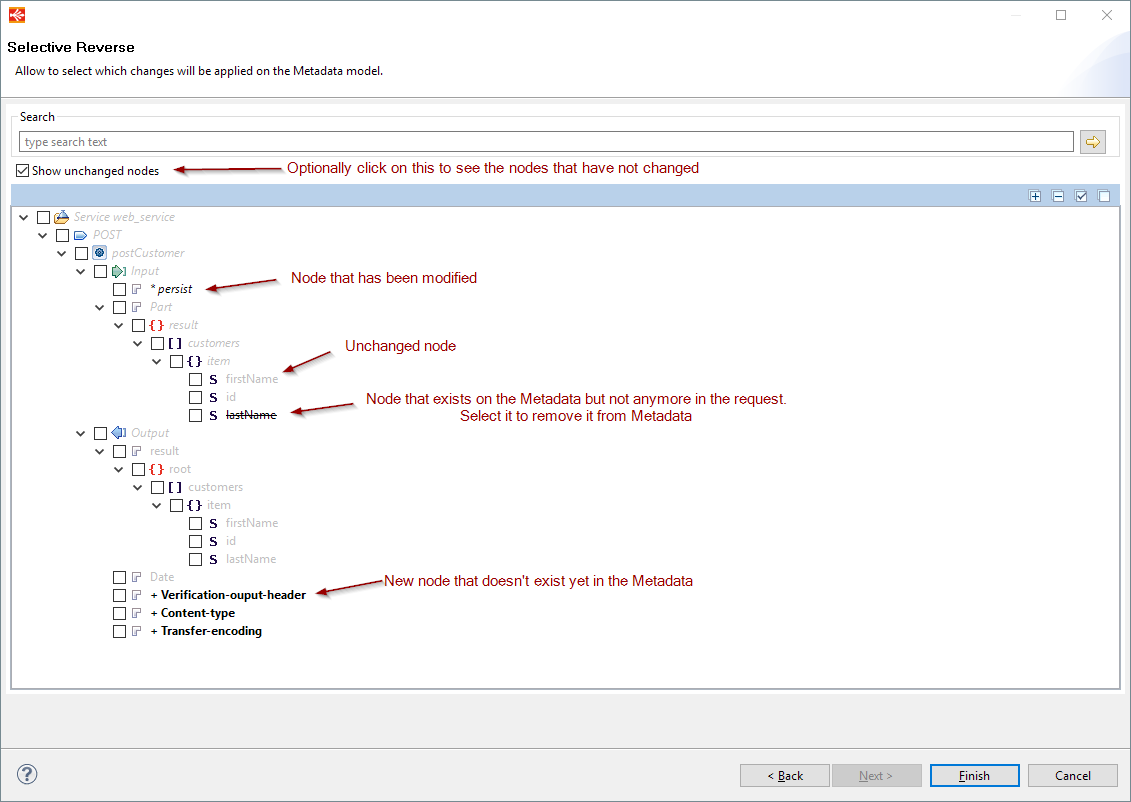Screen dimensions: 1131x802
Task: Collapse the POST tree node
Action: click(43, 235)
